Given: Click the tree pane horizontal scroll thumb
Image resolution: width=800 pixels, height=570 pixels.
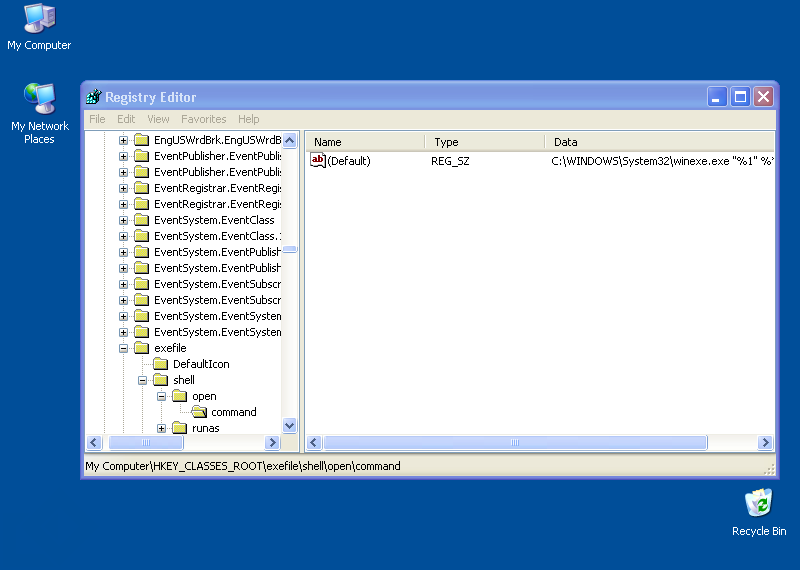Looking at the screenshot, I should coord(146,442).
